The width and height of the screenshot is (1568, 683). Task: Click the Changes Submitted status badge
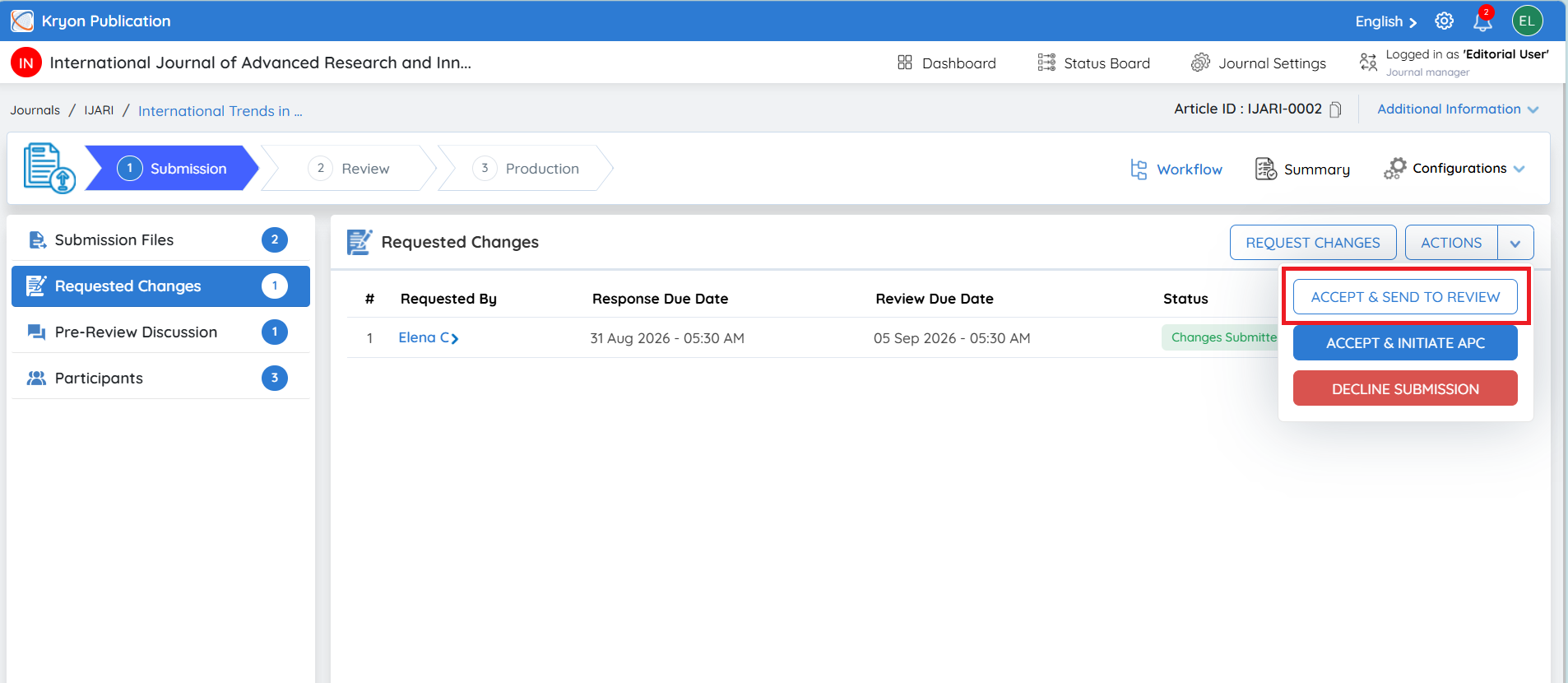point(1220,337)
